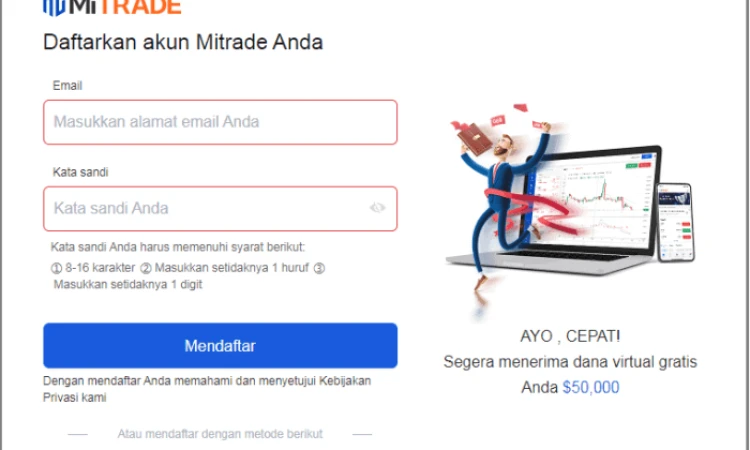The height and width of the screenshot is (450, 750).
Task: Submit with the Mendaftar button
Action: [220, 345]
